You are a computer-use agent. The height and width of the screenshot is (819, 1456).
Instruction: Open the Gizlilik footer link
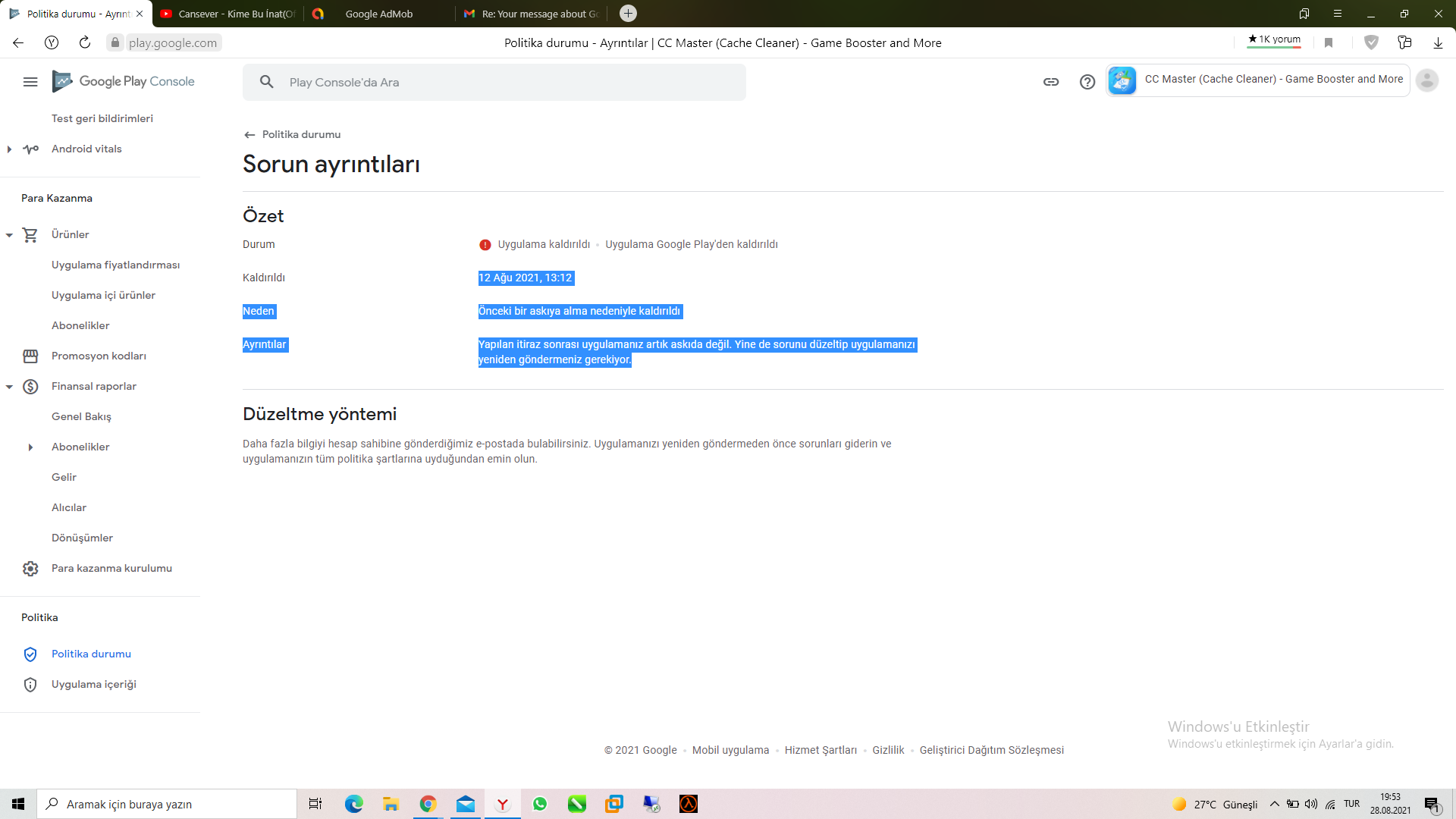(888, 750)
